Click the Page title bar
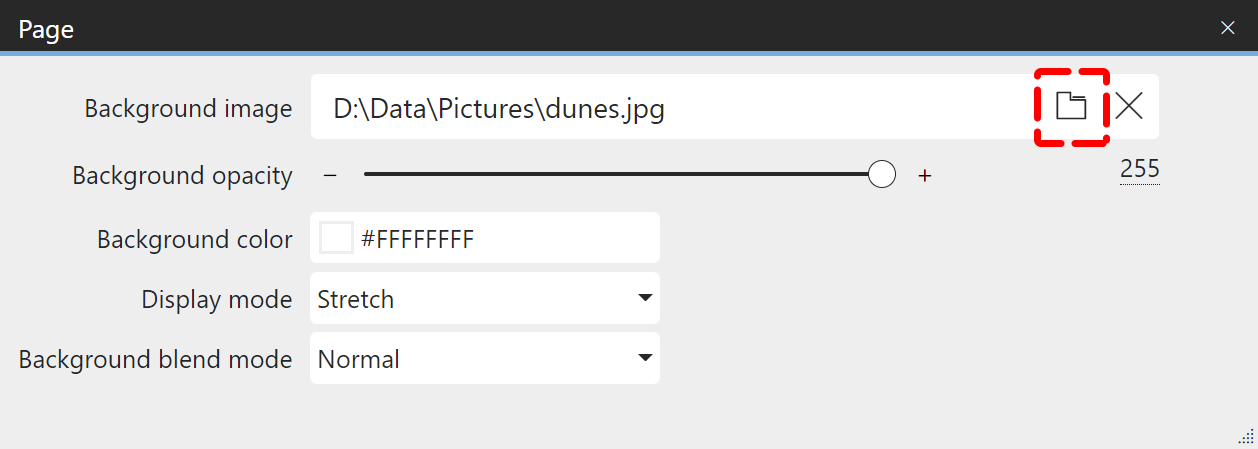Screen dimensions: 1258x449 (600, 28)
